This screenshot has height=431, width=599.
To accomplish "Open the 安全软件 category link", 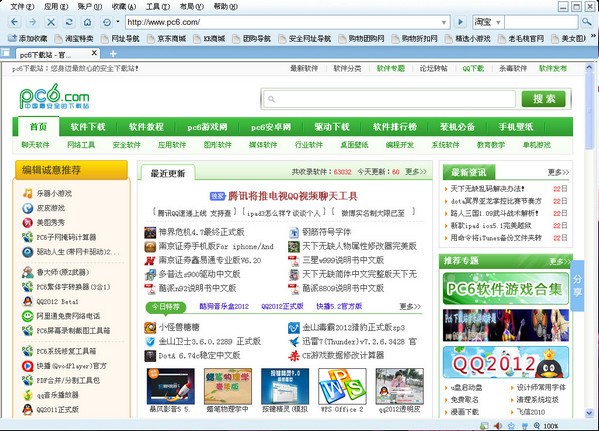I will point(126,145).
